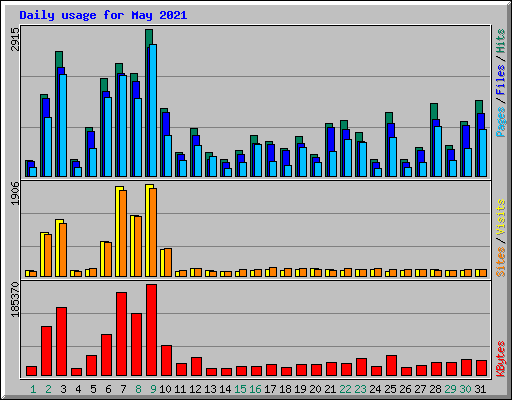Click day 29 on the x-axis
Viewport: 512px width, 400px height.
pyautogui.click(x=450, y=389)
